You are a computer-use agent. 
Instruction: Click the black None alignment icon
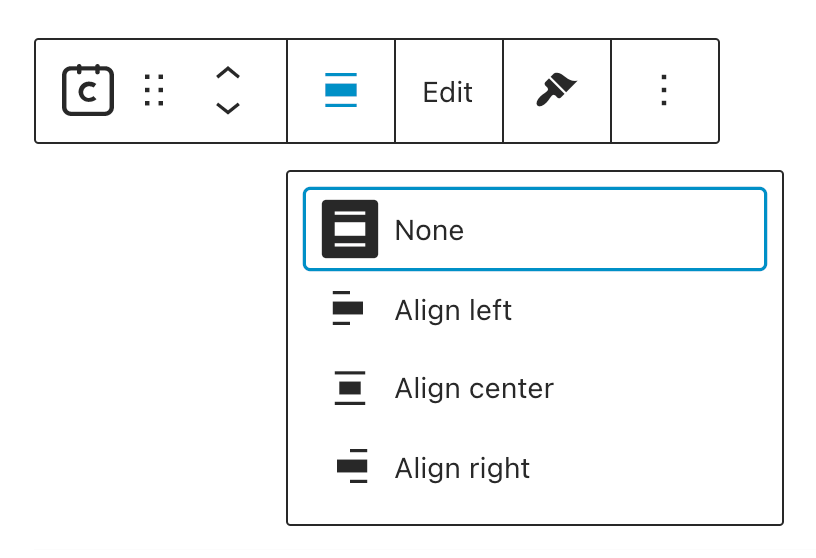(x=350, y=229)
